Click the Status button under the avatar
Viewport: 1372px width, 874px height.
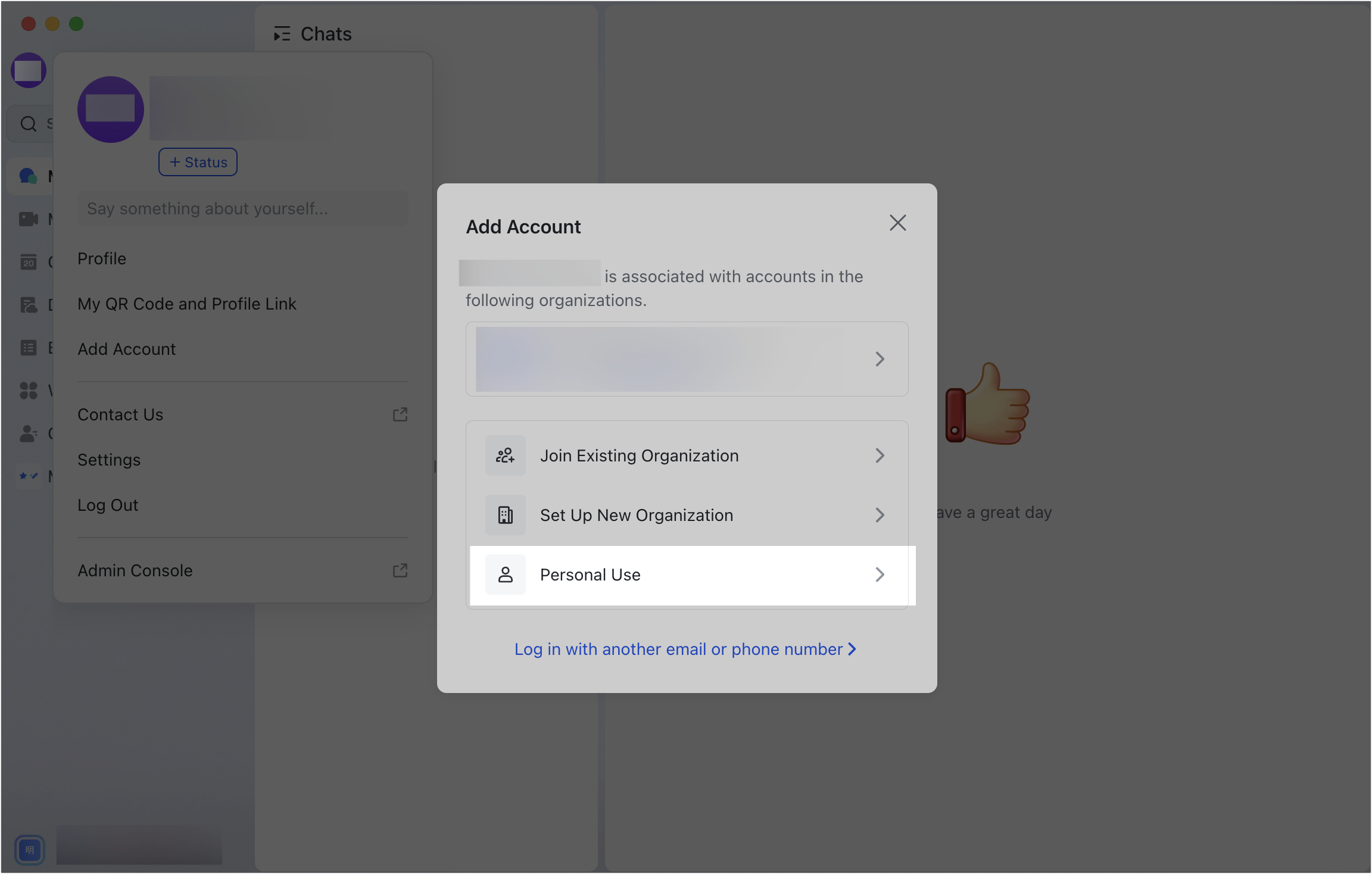click(198, 161)
